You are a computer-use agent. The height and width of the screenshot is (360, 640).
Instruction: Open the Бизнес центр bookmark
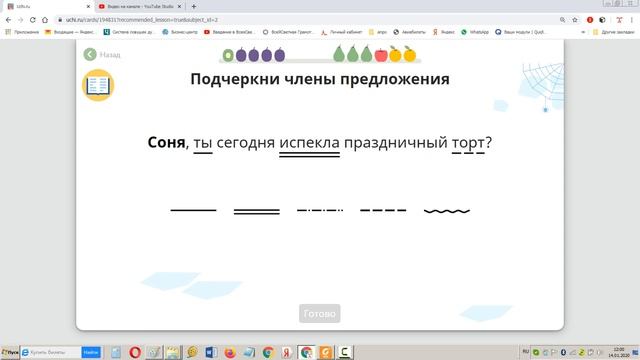point(180,32)
